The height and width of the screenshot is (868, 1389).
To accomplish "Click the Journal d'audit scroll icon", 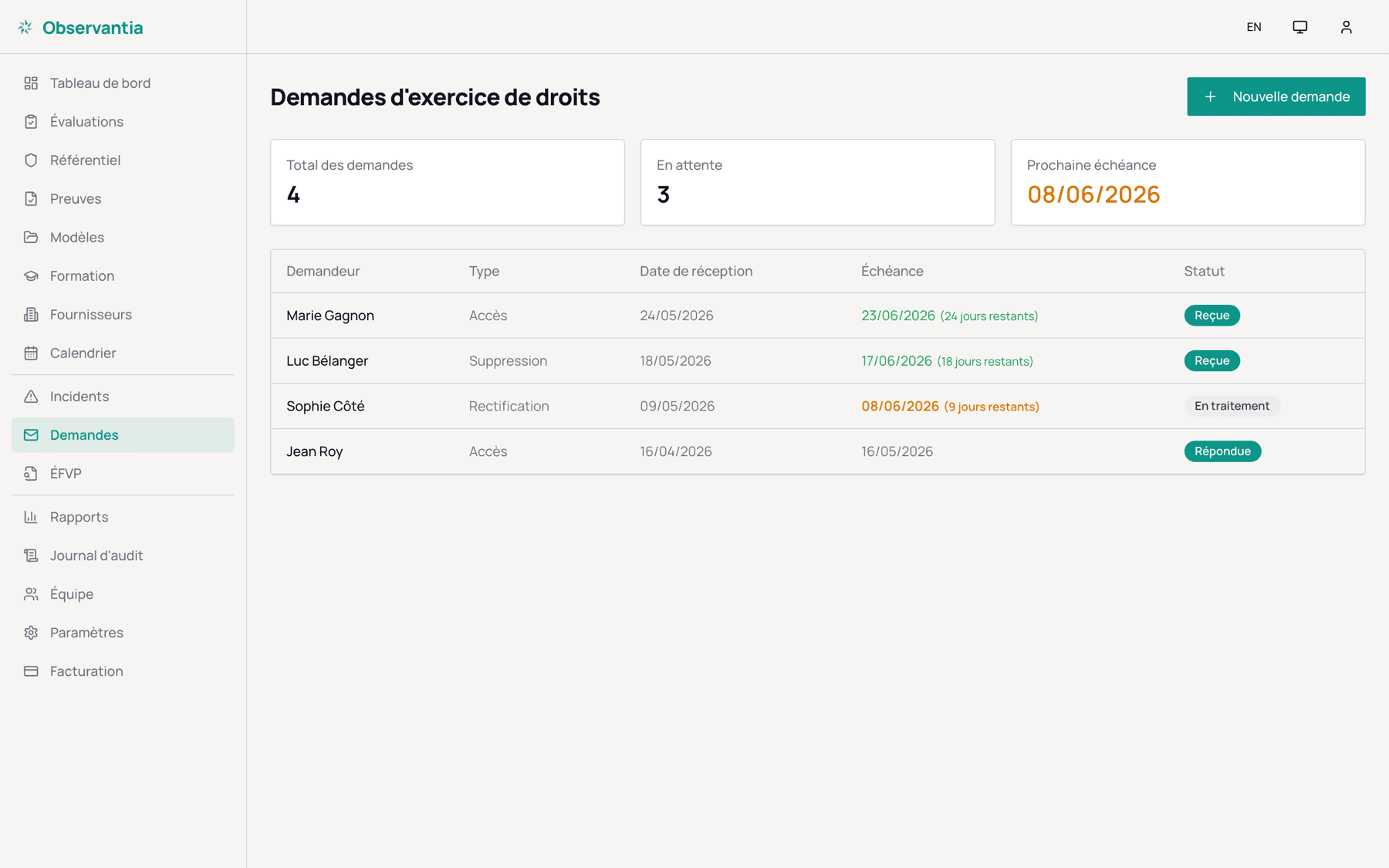I will pyautogui.click(x=31, y=556).
